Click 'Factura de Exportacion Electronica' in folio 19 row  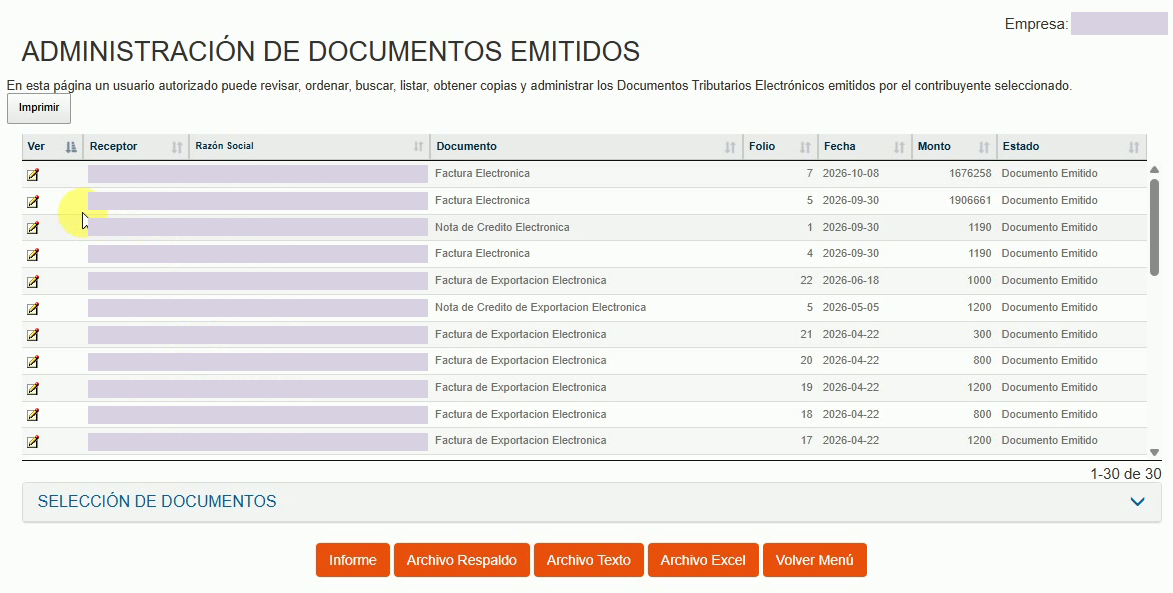[x=521, y=387]
